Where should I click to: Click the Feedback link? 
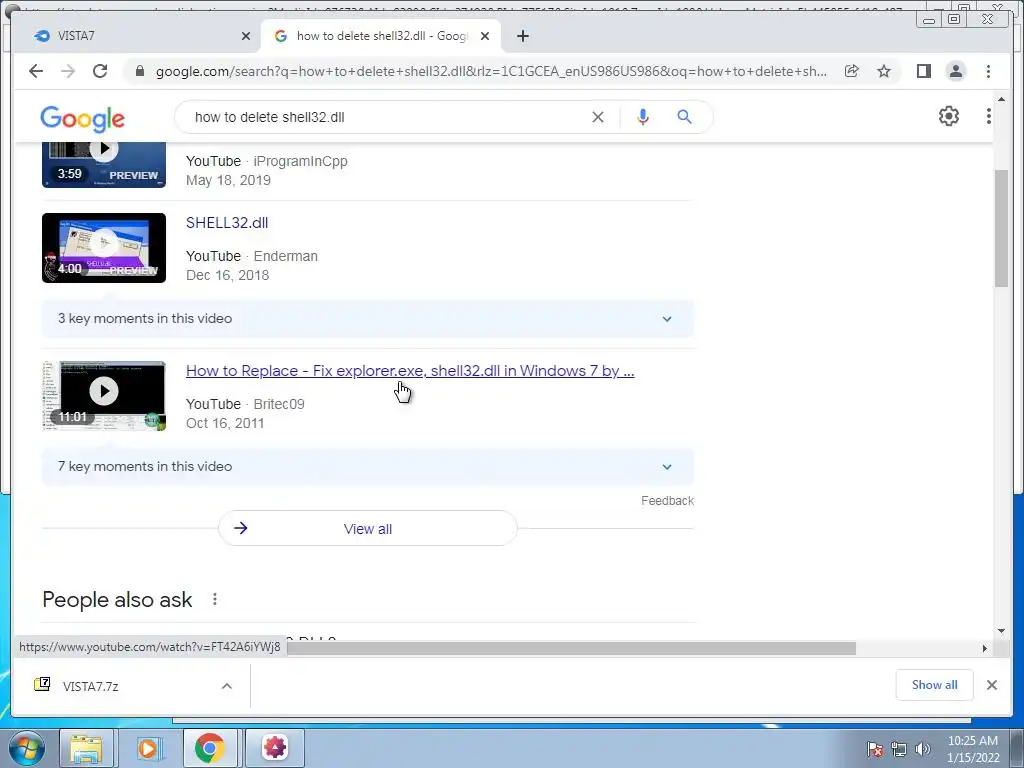667,501
